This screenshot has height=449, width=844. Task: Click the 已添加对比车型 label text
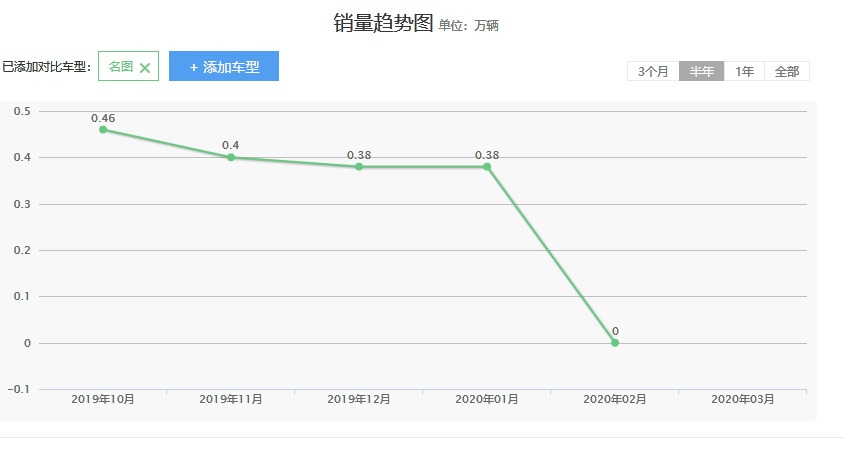[x=46, y=67]
